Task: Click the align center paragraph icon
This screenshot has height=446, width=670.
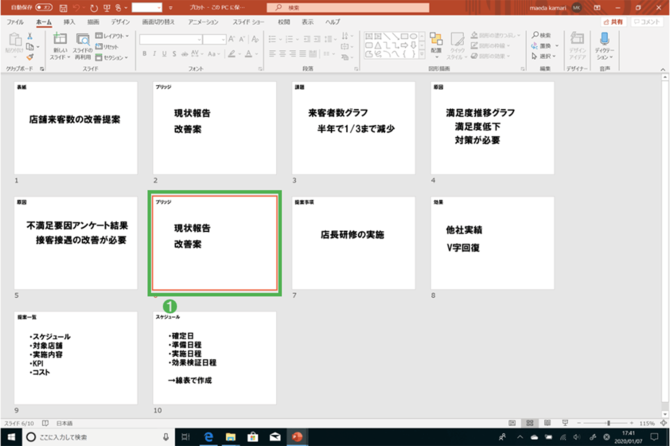Action: [x=282, y=54]
